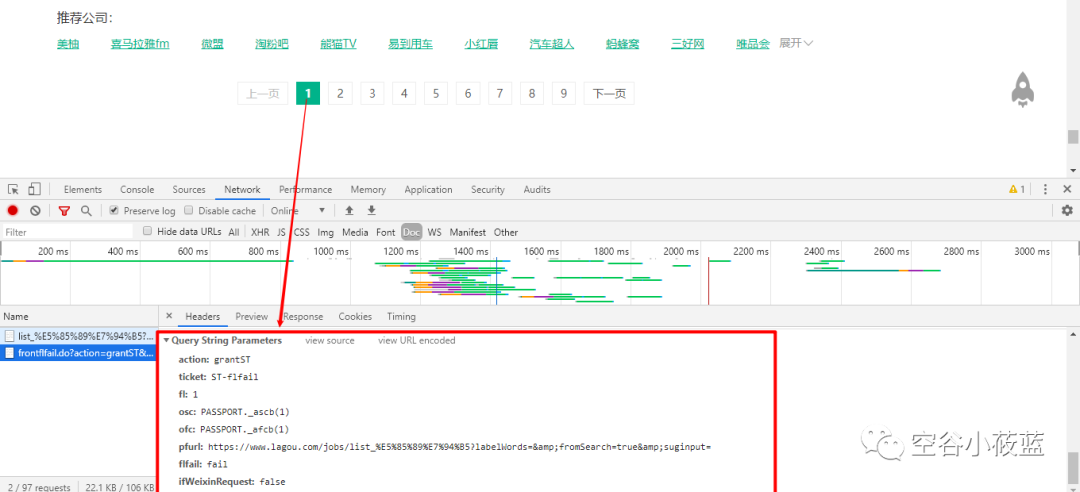Filter requests by All

(x=234, y=232)
